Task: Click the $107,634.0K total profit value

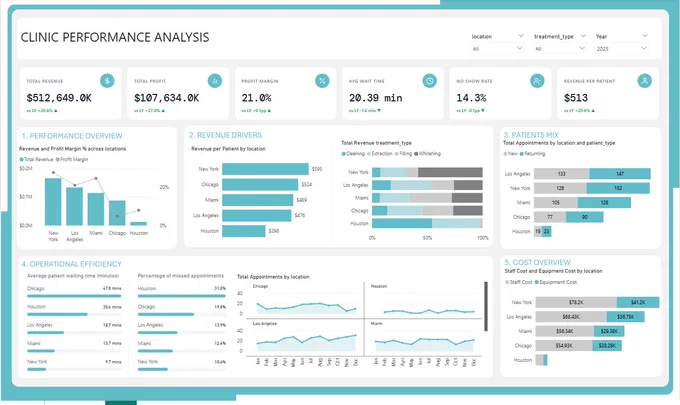Action: coord(167,98)
